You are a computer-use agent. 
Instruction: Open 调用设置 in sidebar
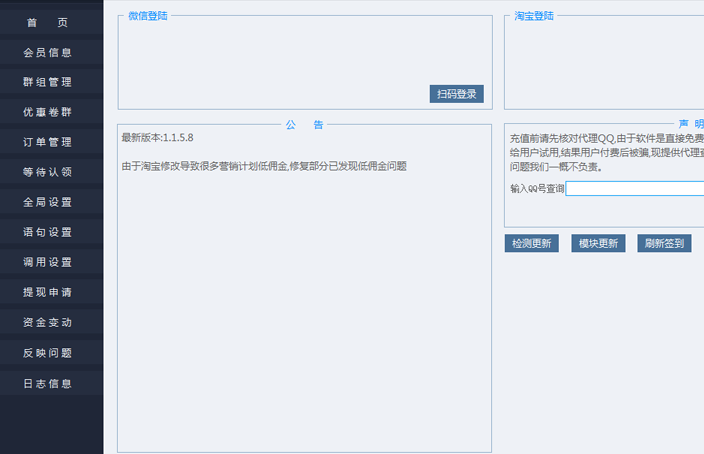tap(48, 262)
